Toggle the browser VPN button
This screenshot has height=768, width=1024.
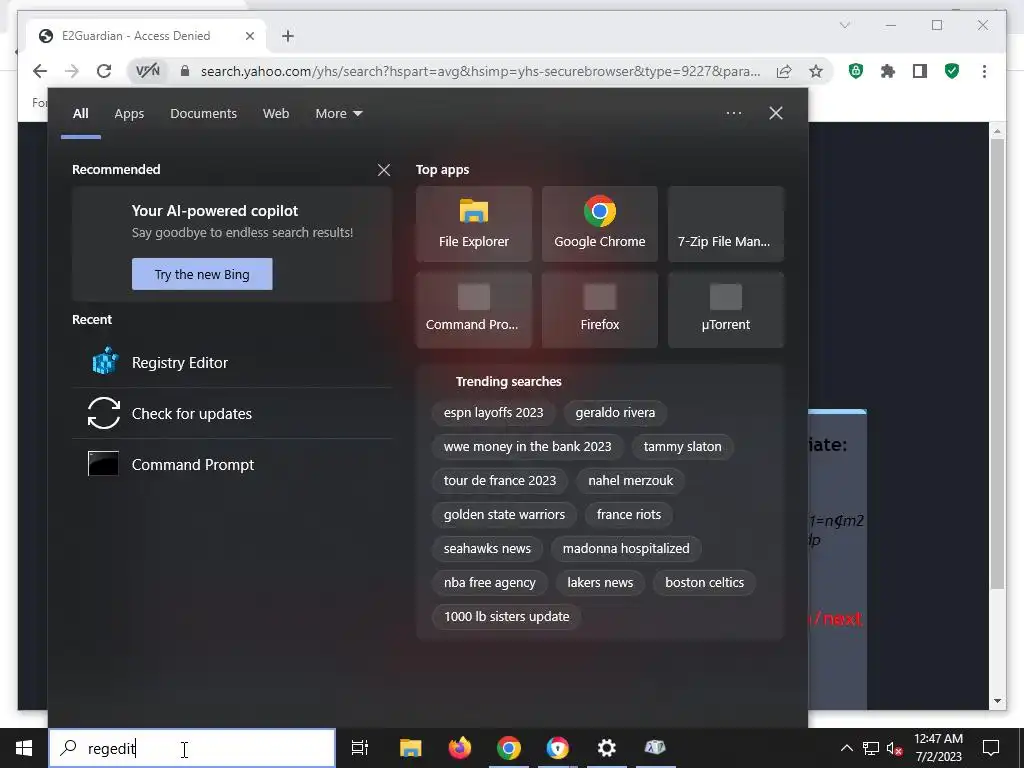tap(148, 71)
